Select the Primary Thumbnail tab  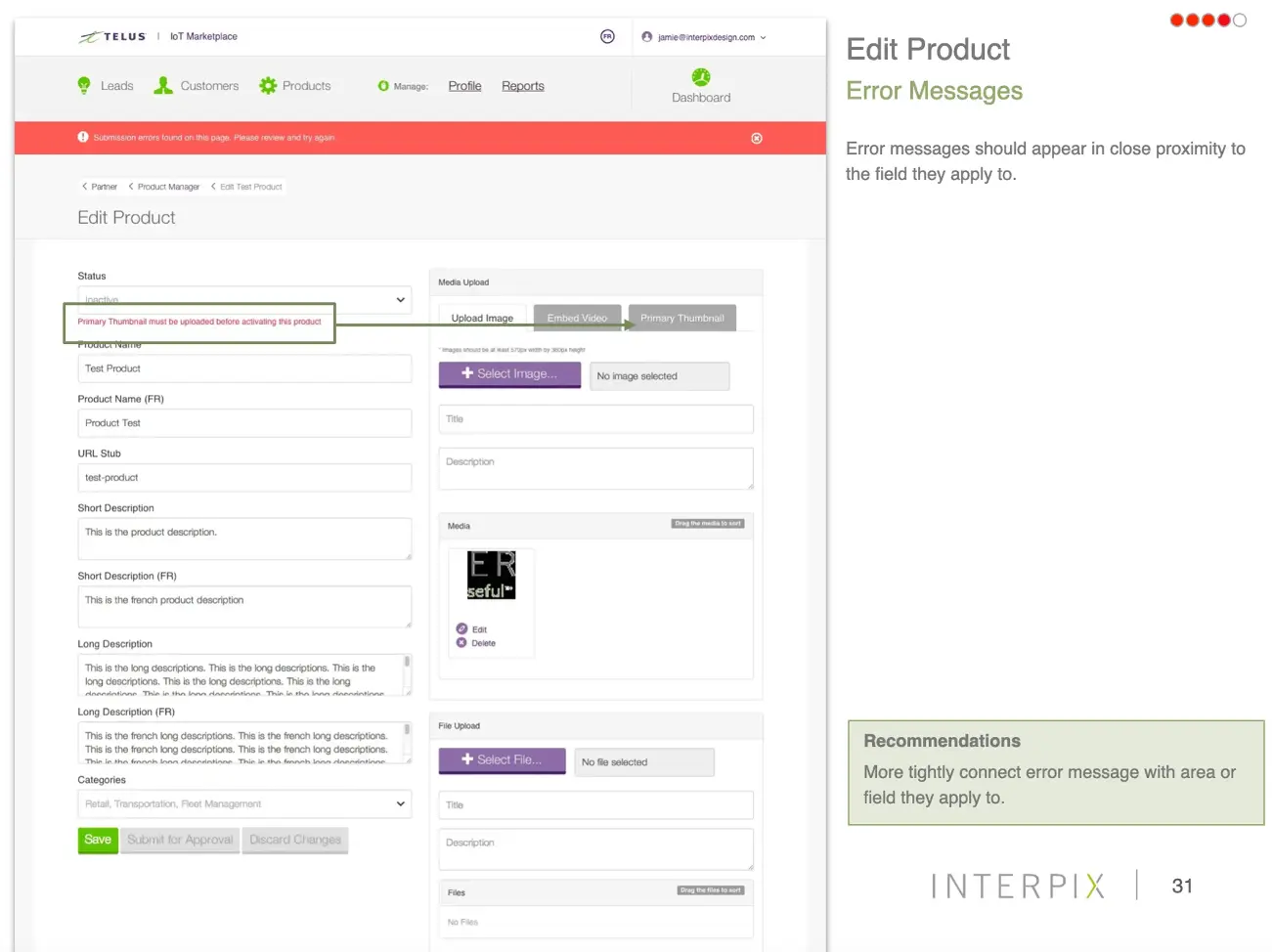point(681,318)
